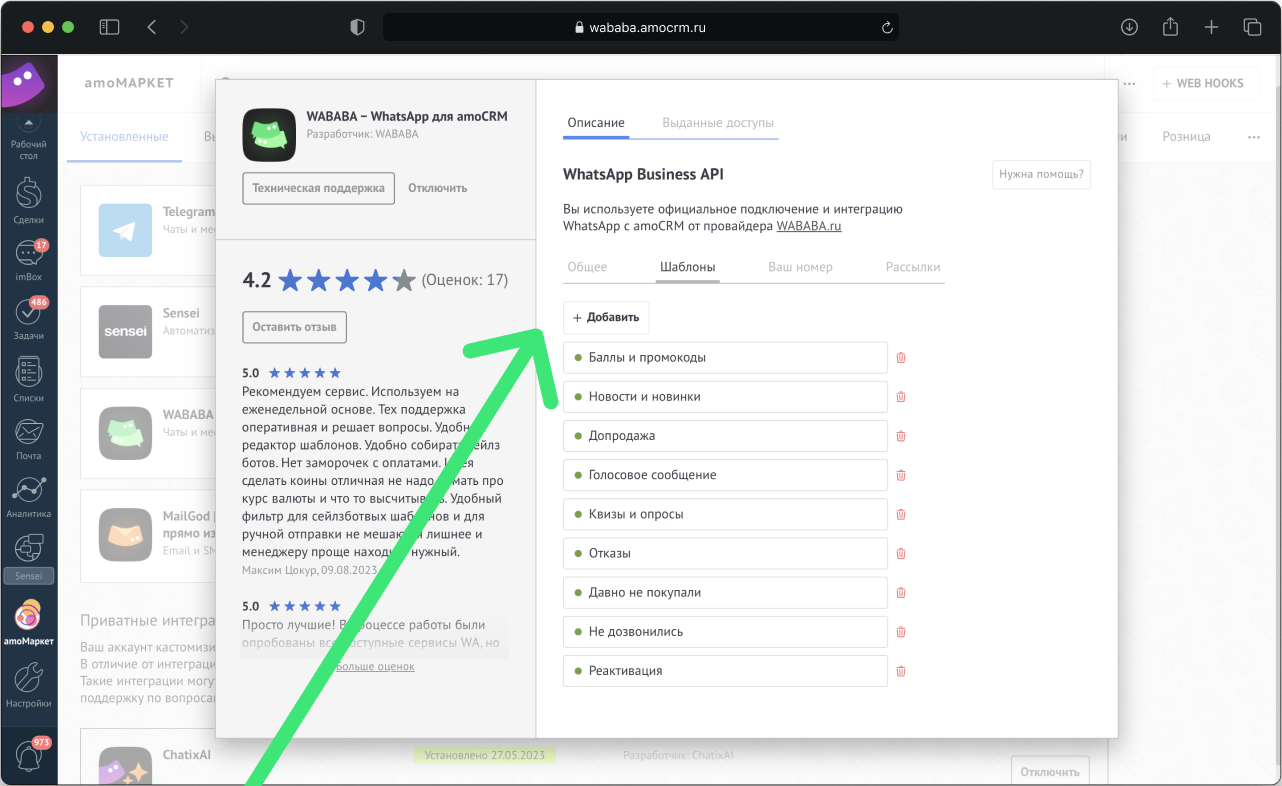Open imBox in sidebar
1282x786 pixels.
[x=28, y=259]
